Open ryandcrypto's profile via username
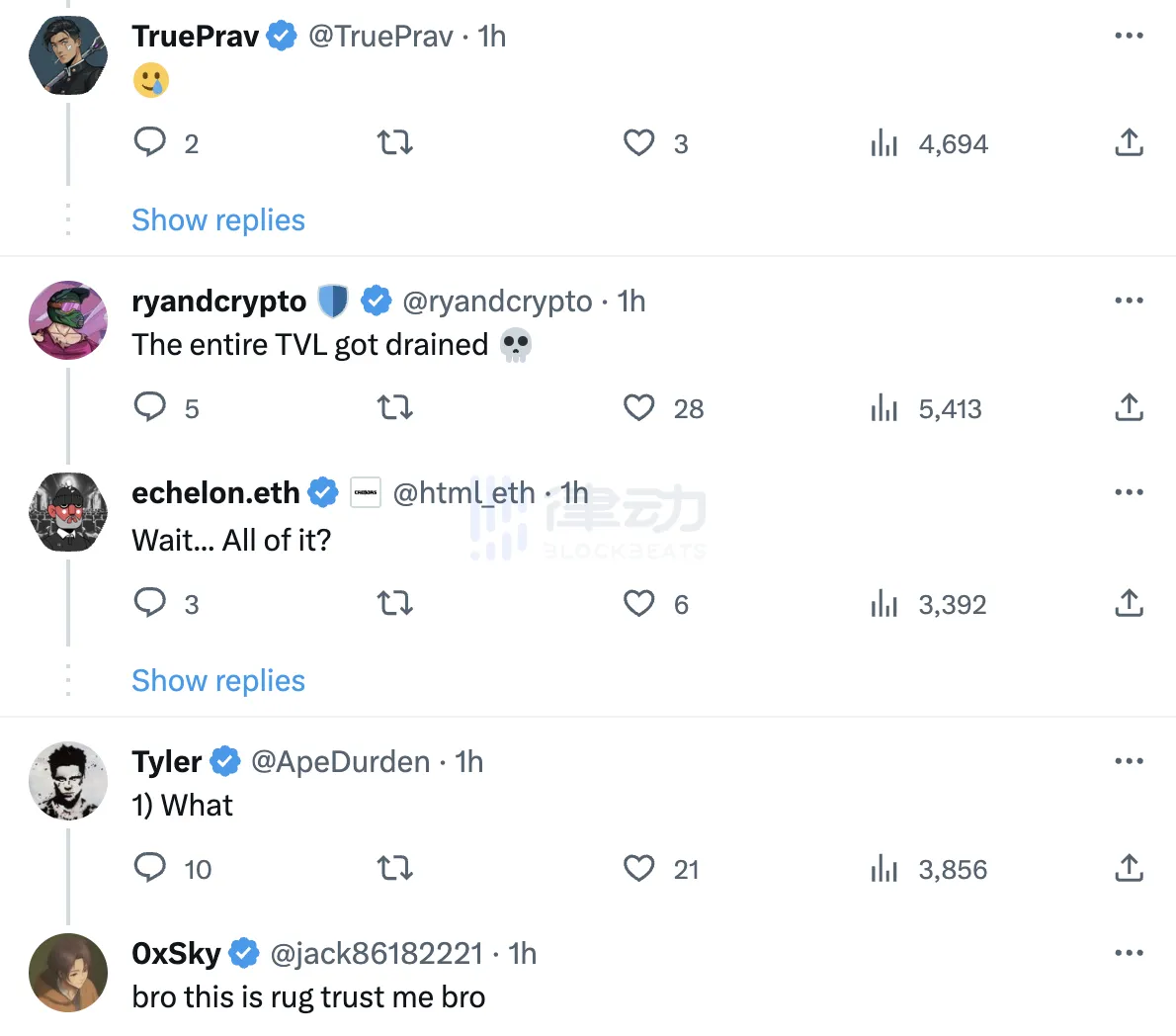1176x1036 pixels. [218, 301]
